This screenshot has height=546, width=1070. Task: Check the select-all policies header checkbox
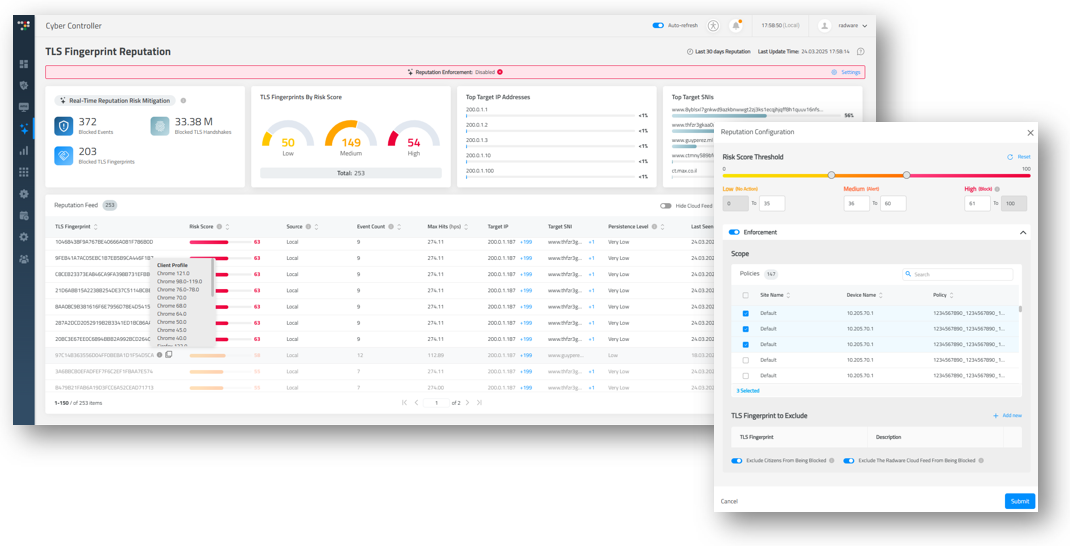745,295
